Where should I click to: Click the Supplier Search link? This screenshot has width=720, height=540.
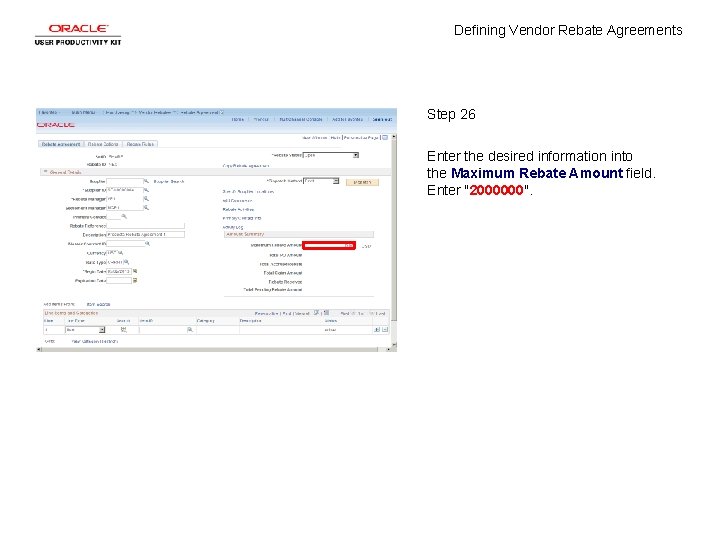coord(169,182)
